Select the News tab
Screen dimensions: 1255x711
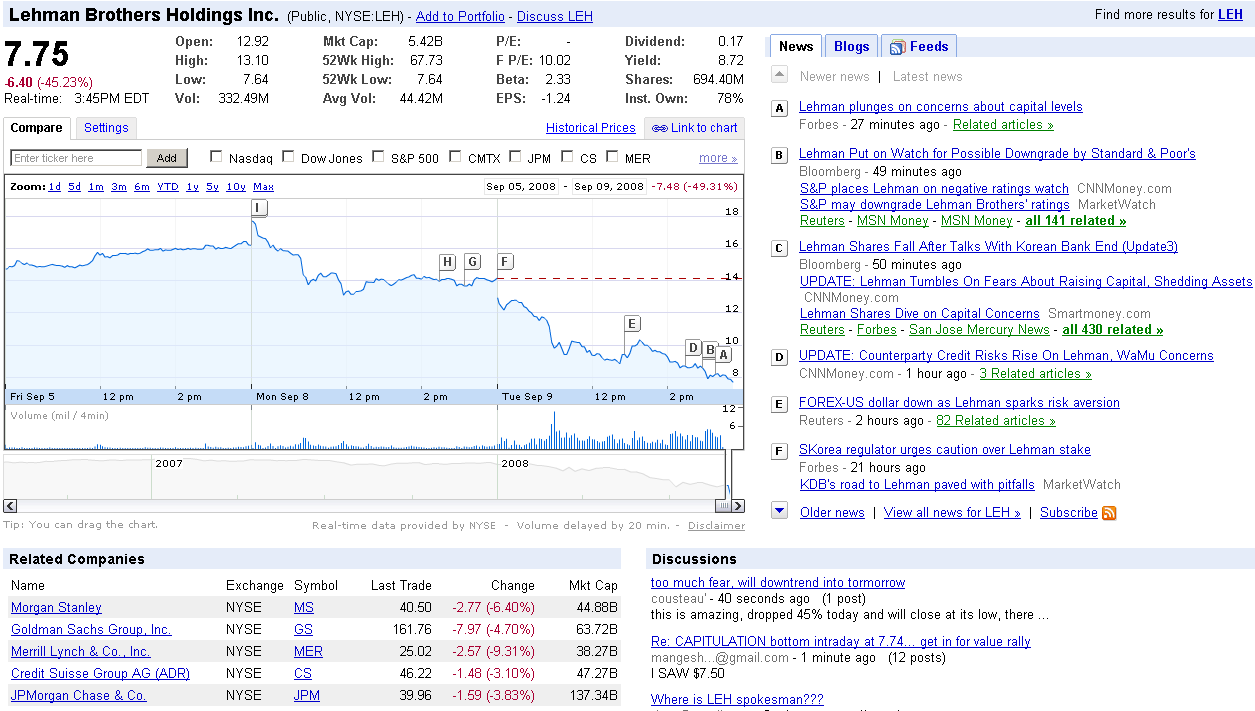click(796, 46)
